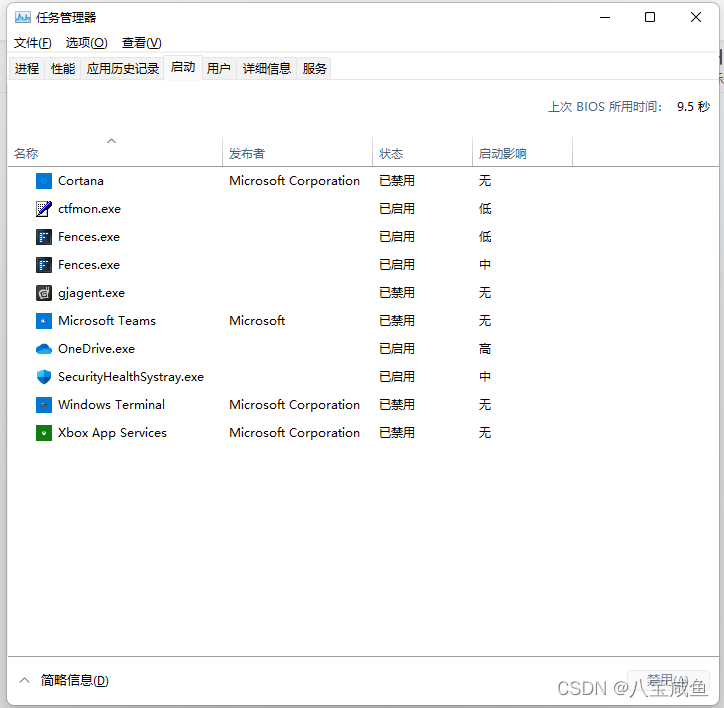Minimize the Task Manager window
Viewport: 724px width, 708px height.
[x=605, y=18]
